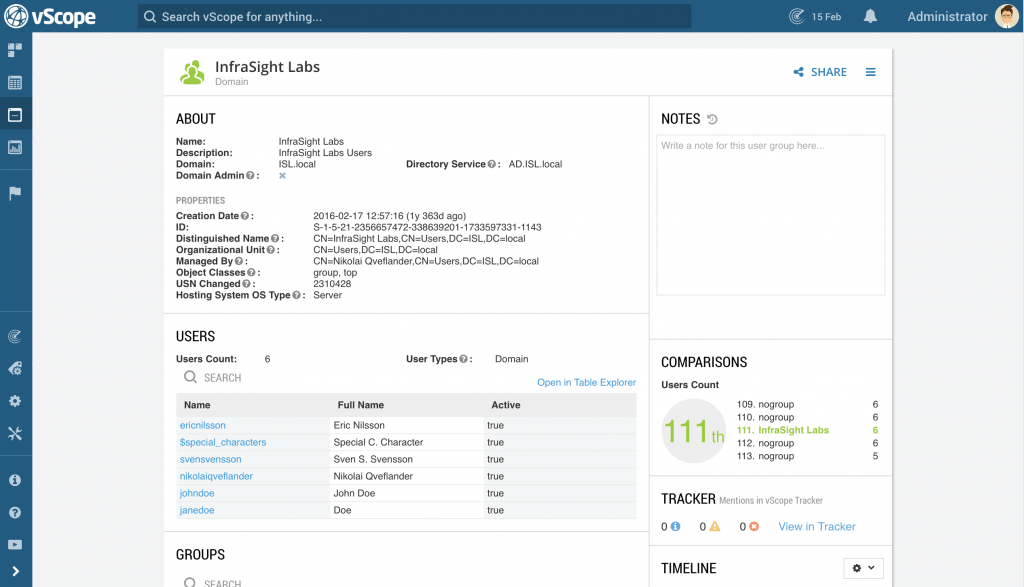The width and height of the screenshot is (1024, 587).
Task: Open the tag with gear sidebar icon
Action: point(15,369)
